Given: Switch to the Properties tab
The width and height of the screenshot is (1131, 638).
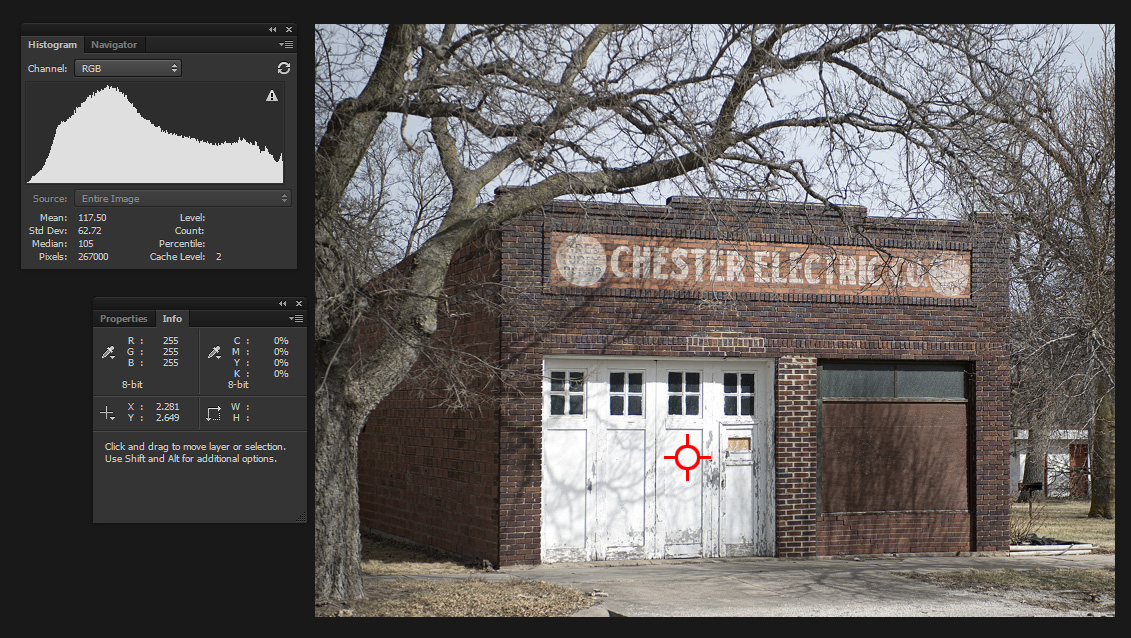Looking at the screenshot, I should pyautogui.click(x=123, y=319).
